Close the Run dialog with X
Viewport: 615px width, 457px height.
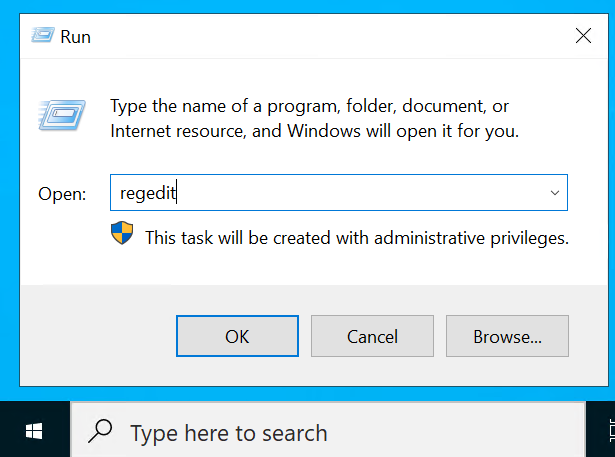pyautogui.click(x=583, y=36)
